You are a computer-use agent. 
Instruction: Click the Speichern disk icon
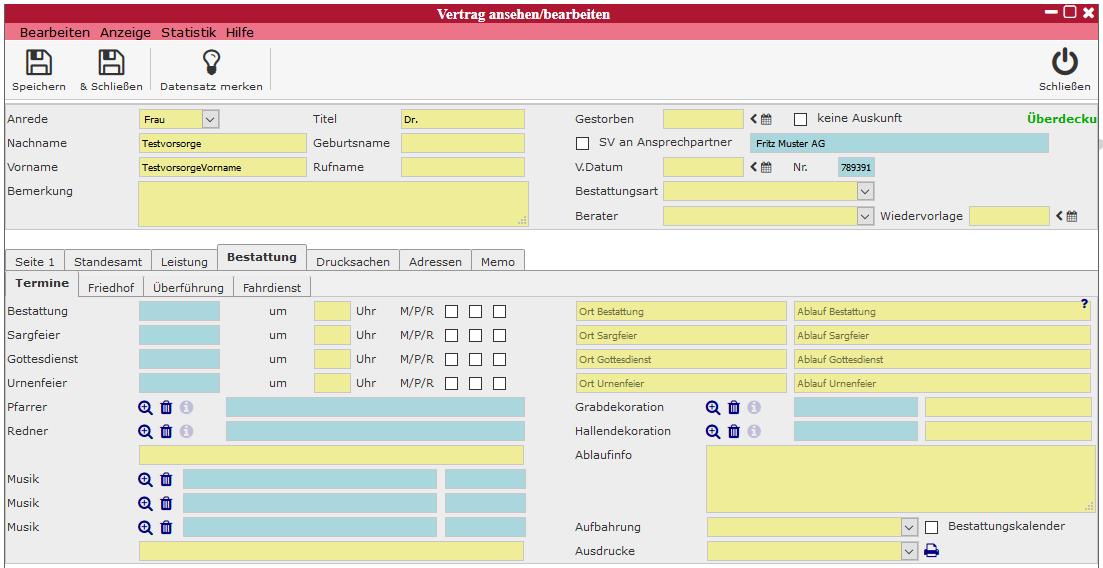coord(39,63)
